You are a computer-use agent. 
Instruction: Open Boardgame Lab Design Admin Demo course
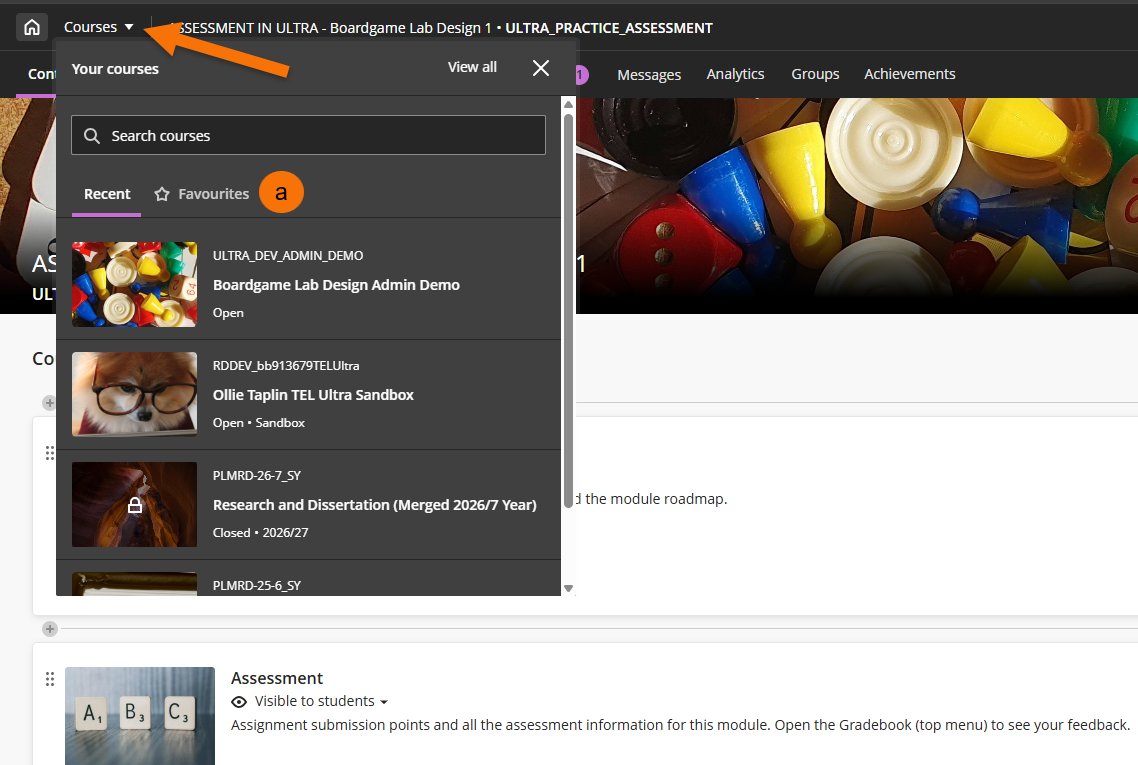(336, 285)
